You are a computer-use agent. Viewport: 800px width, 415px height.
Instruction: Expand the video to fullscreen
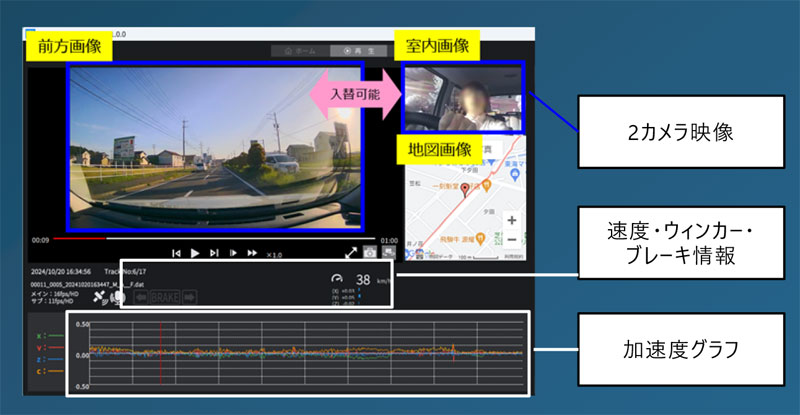coord(351,252)
